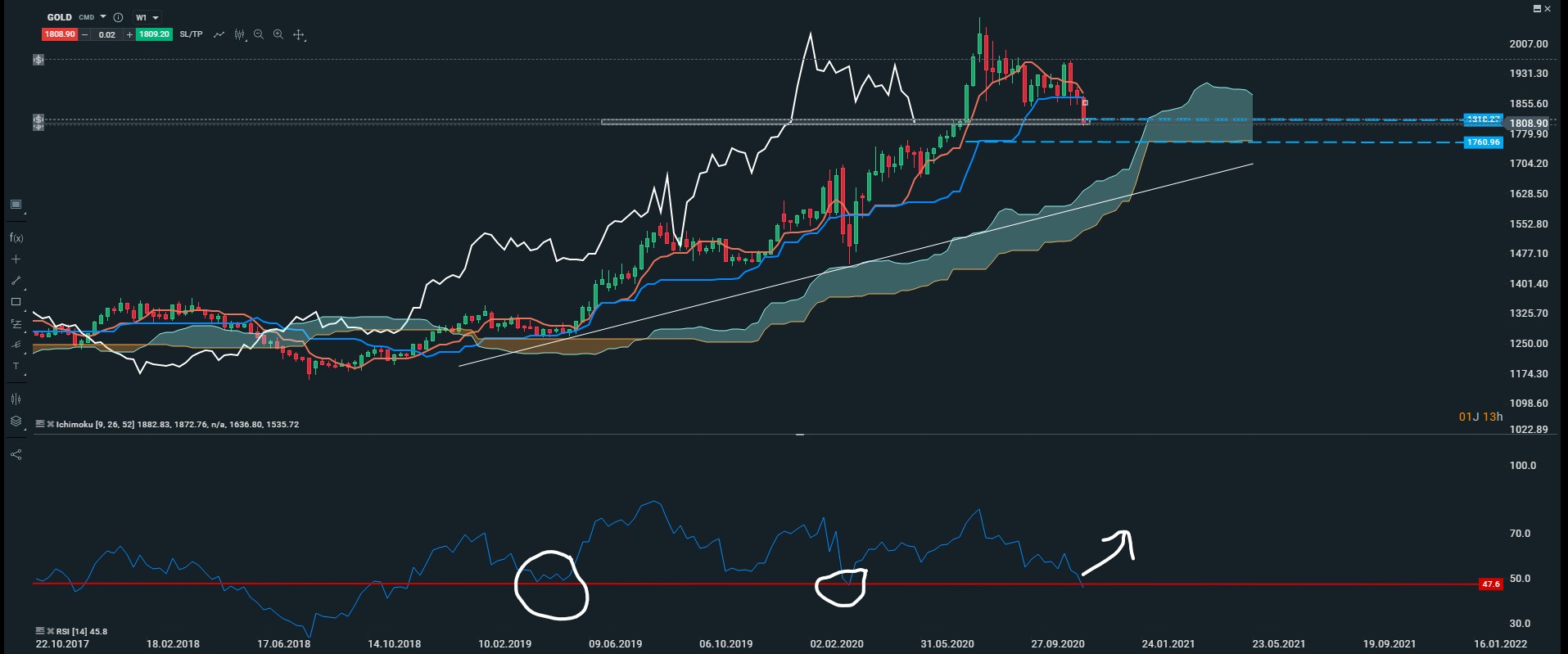
Task: Open the W1 timeframe dropdown
Action: point(147,17)
